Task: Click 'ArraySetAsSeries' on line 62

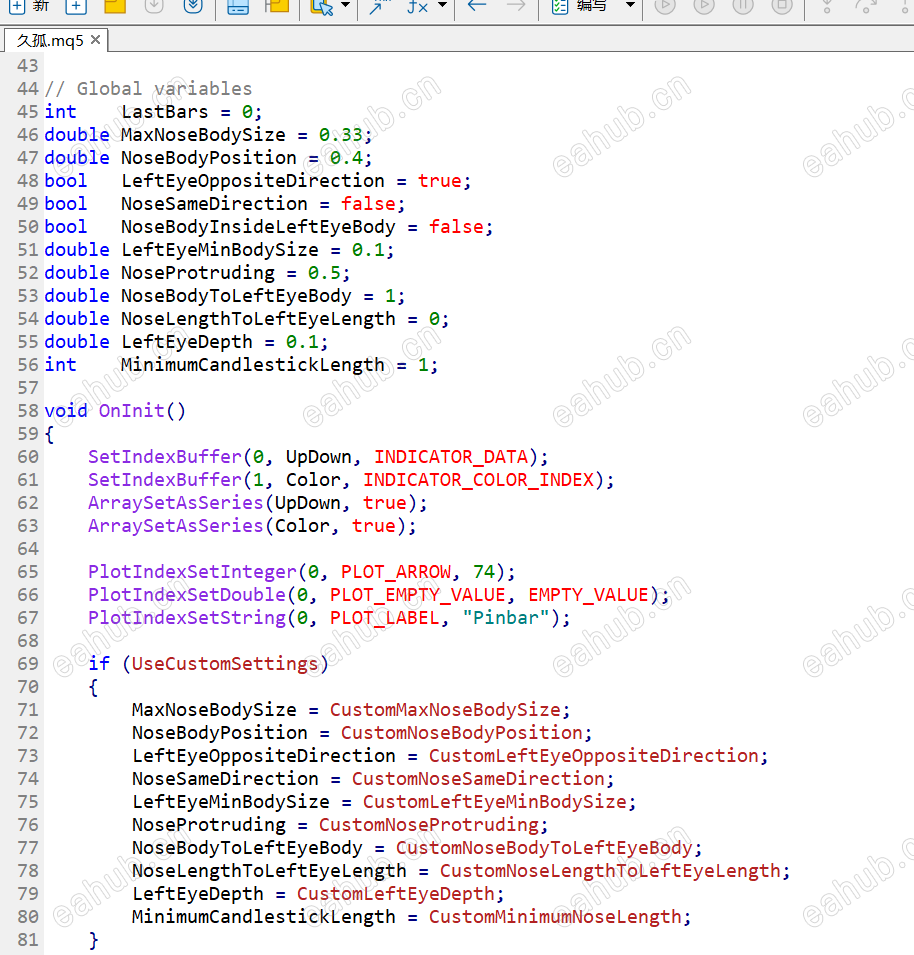Action: [175, 502]
